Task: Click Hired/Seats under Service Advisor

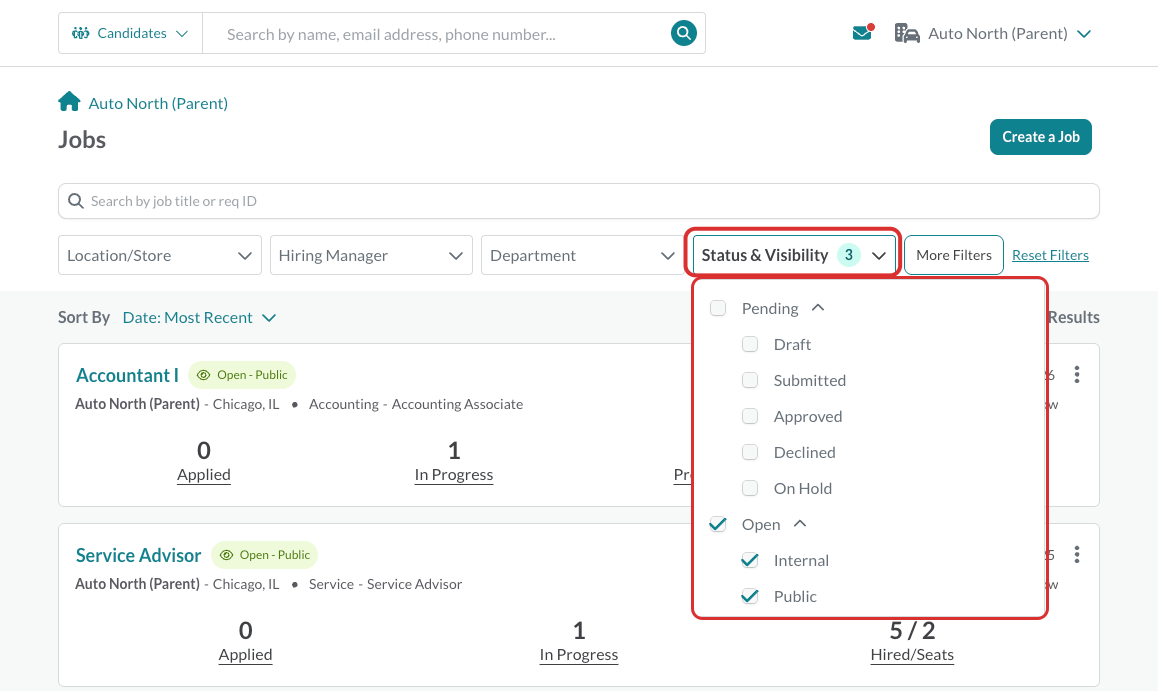Action: [x=912, y=655]
